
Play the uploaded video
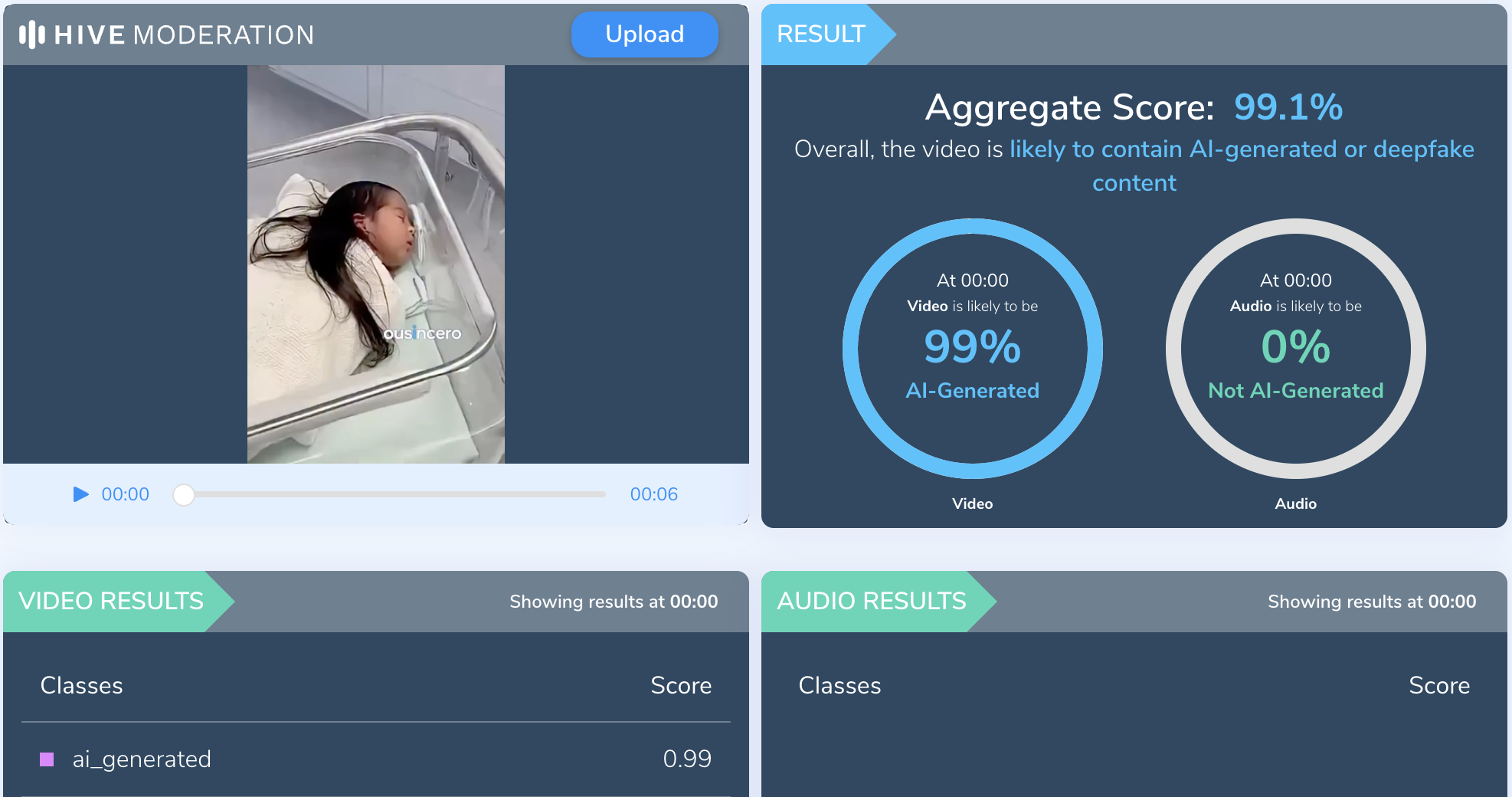click(80, 494)
